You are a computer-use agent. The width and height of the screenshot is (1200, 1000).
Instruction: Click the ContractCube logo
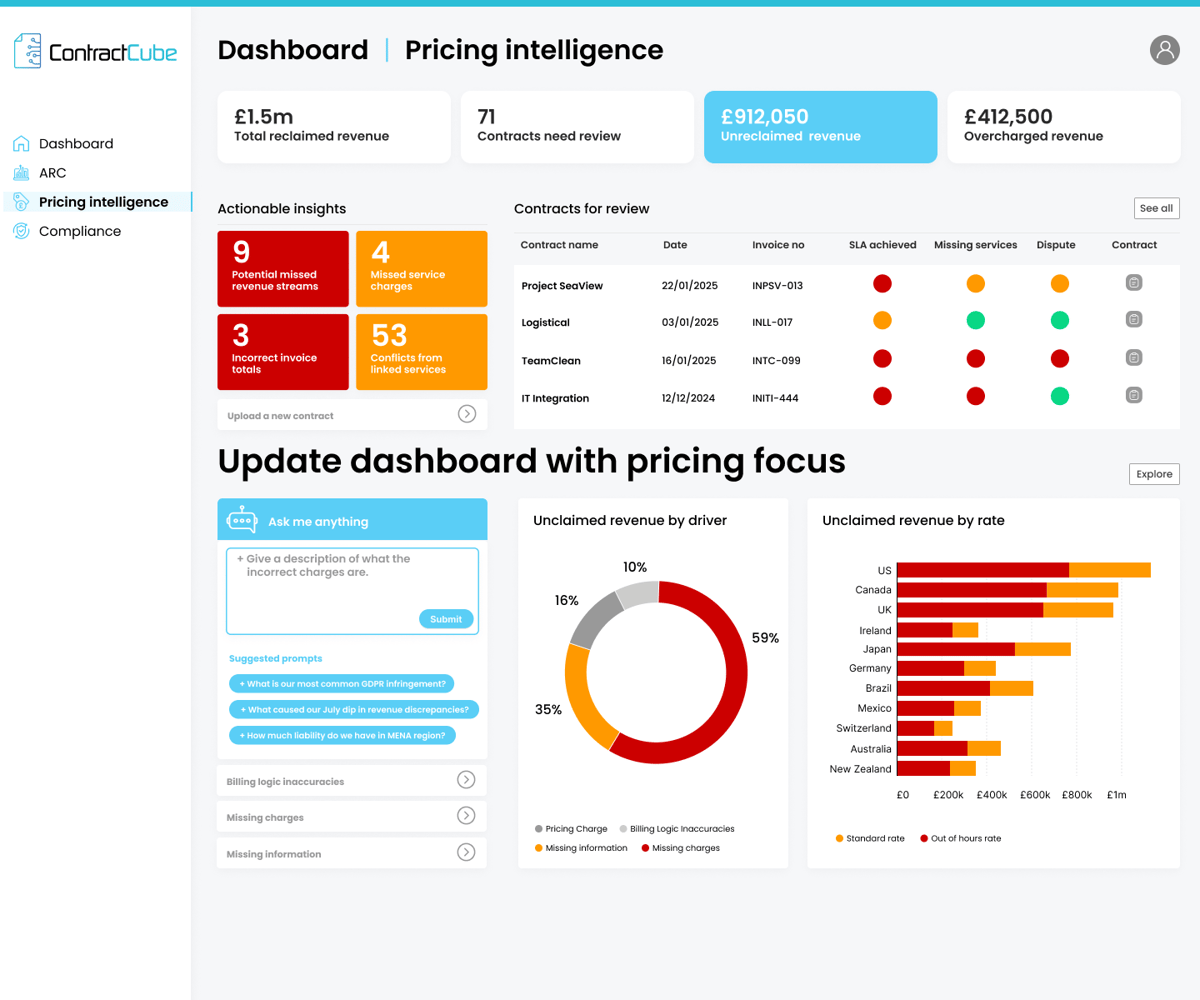(x=95, y=50)
